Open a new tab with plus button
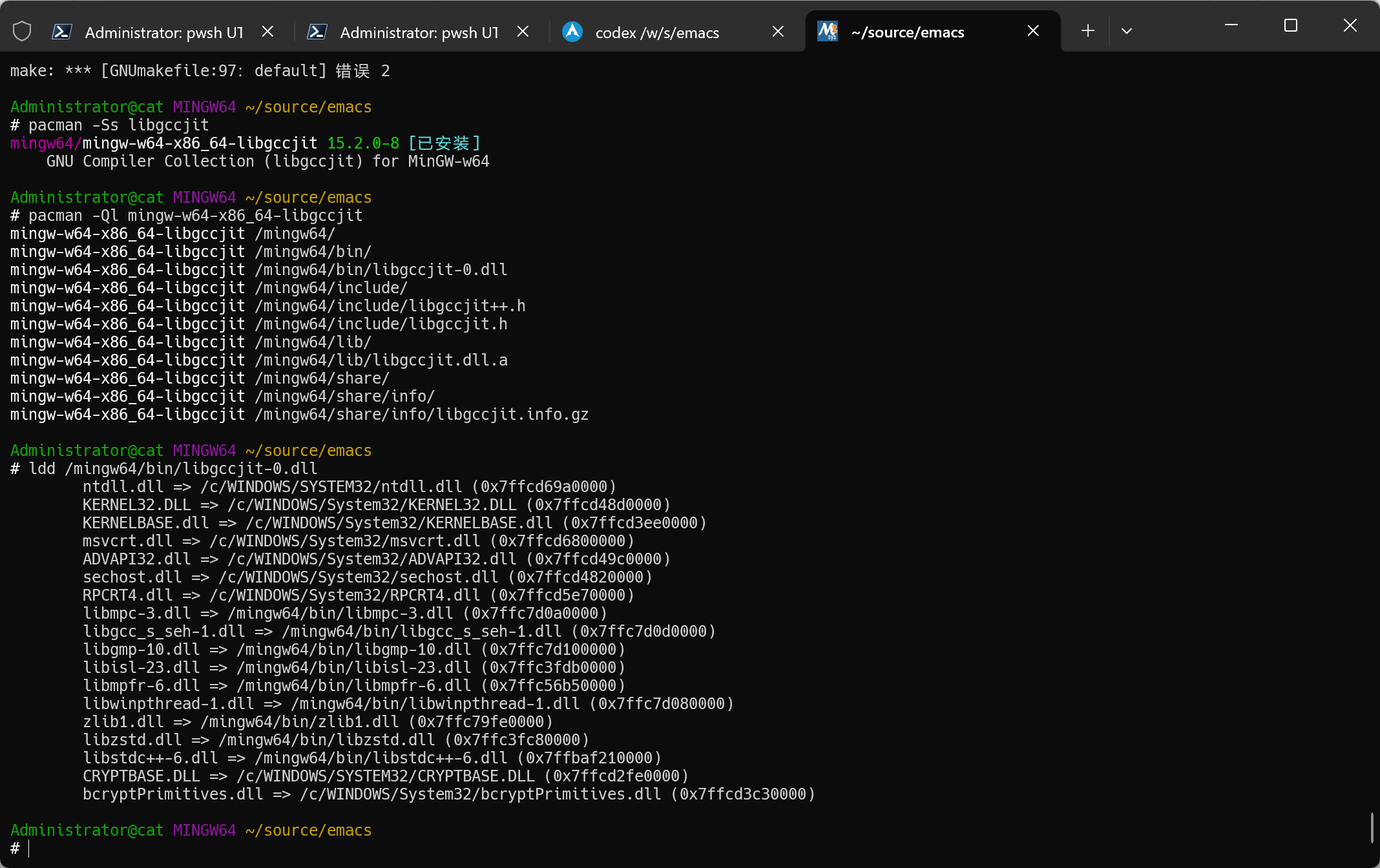Image resolution: width=1380 pixels, height=868 pixels. click(1088, 31)
